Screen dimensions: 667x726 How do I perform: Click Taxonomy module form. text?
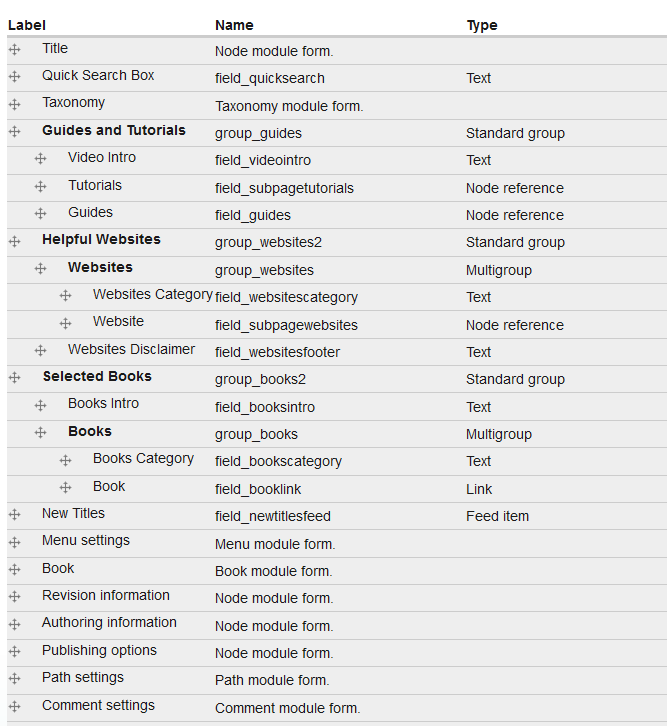click(289, 106)
